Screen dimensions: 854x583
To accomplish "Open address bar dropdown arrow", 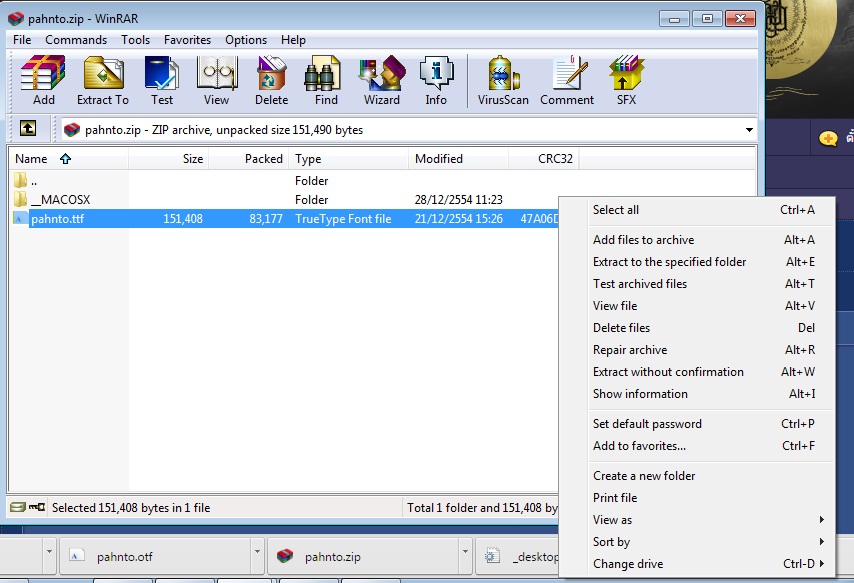I will 749,130.
